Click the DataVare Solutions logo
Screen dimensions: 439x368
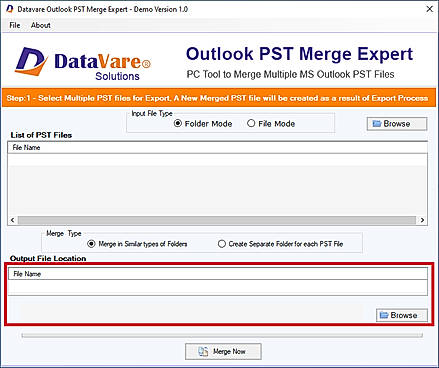(83, 63)
